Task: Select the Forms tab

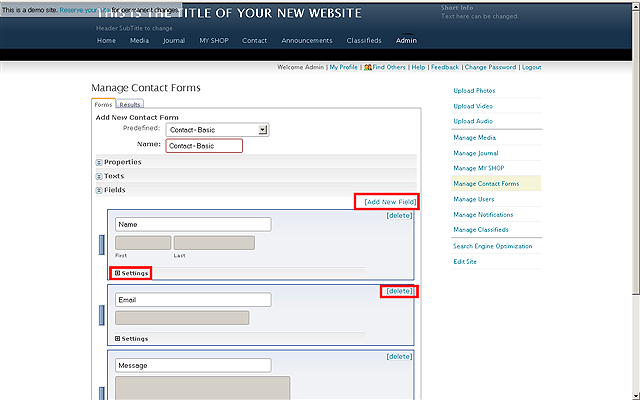Action: [103, 104]
